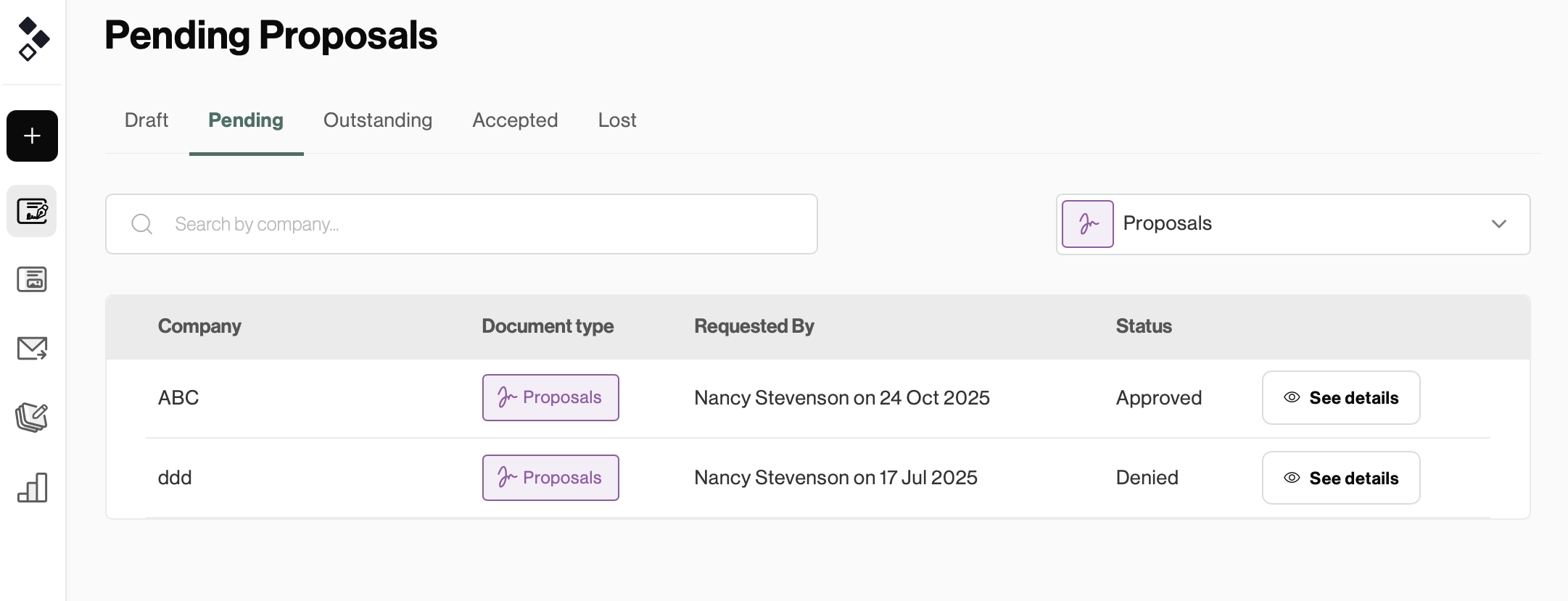
Task: Click the Document type column header
Action: coord(548,326)
